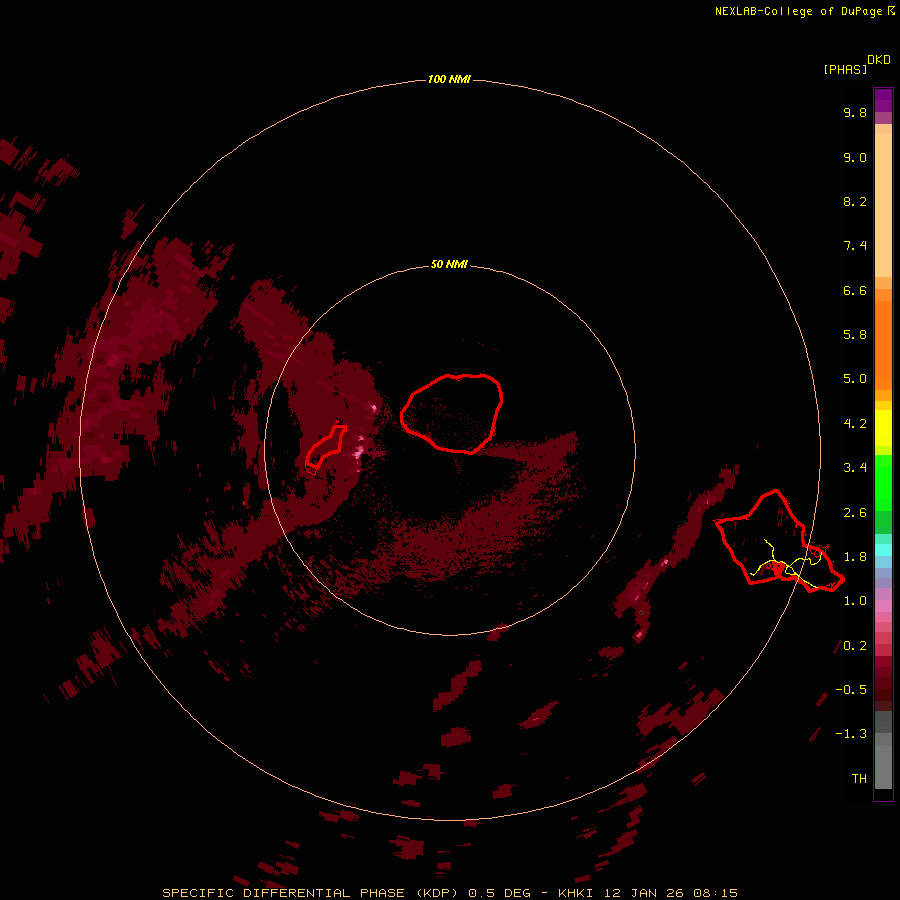Click the 9.0 value on the color scale

click(855, 157)
